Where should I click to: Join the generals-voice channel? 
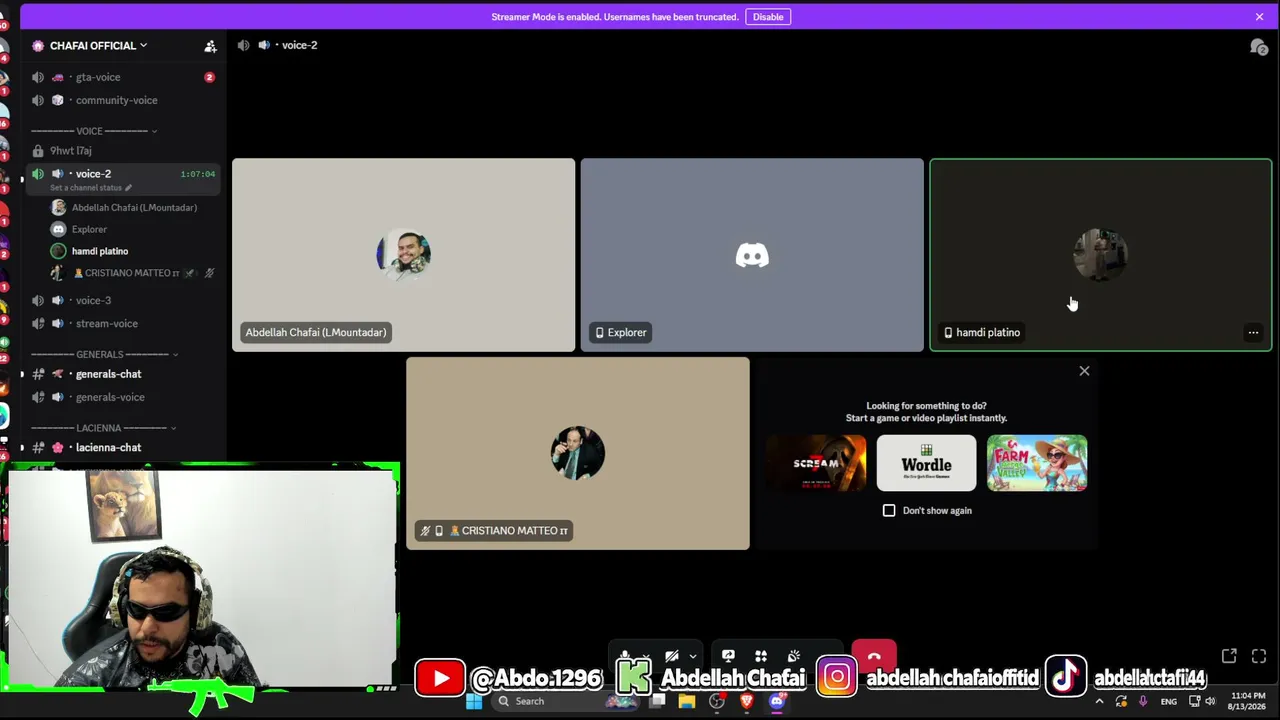point(124,397)
